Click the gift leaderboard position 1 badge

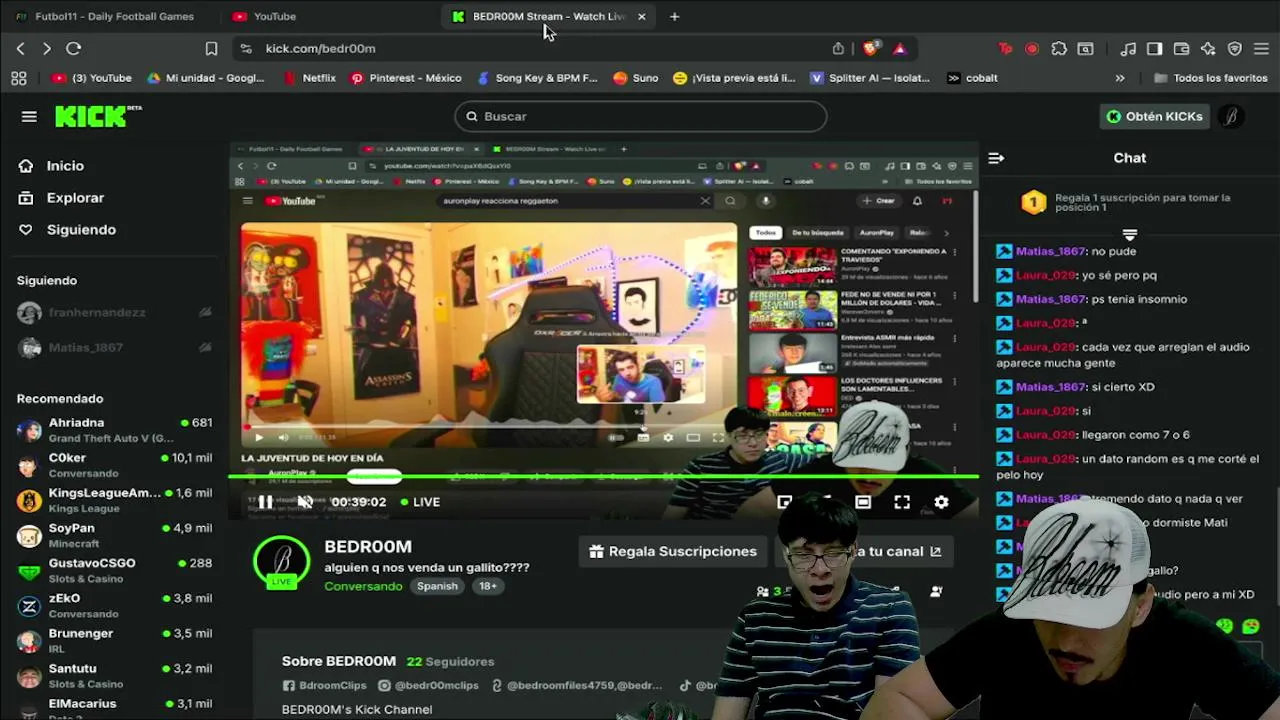[1033, 203]
